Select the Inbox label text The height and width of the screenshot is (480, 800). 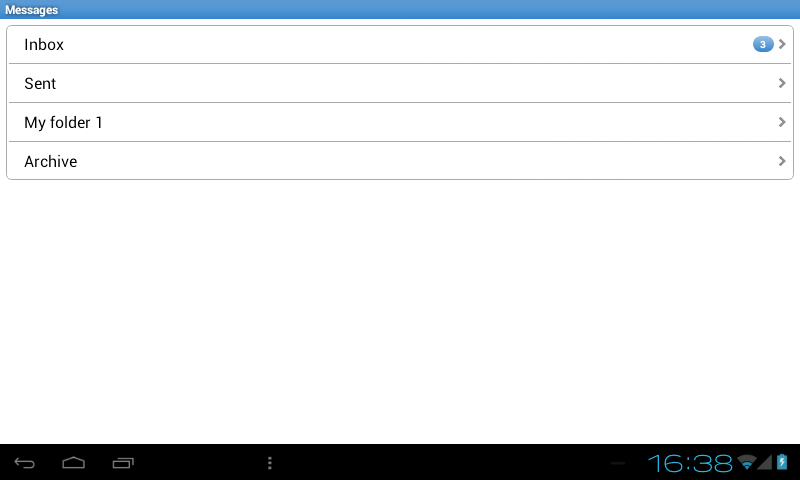(44, 45)
